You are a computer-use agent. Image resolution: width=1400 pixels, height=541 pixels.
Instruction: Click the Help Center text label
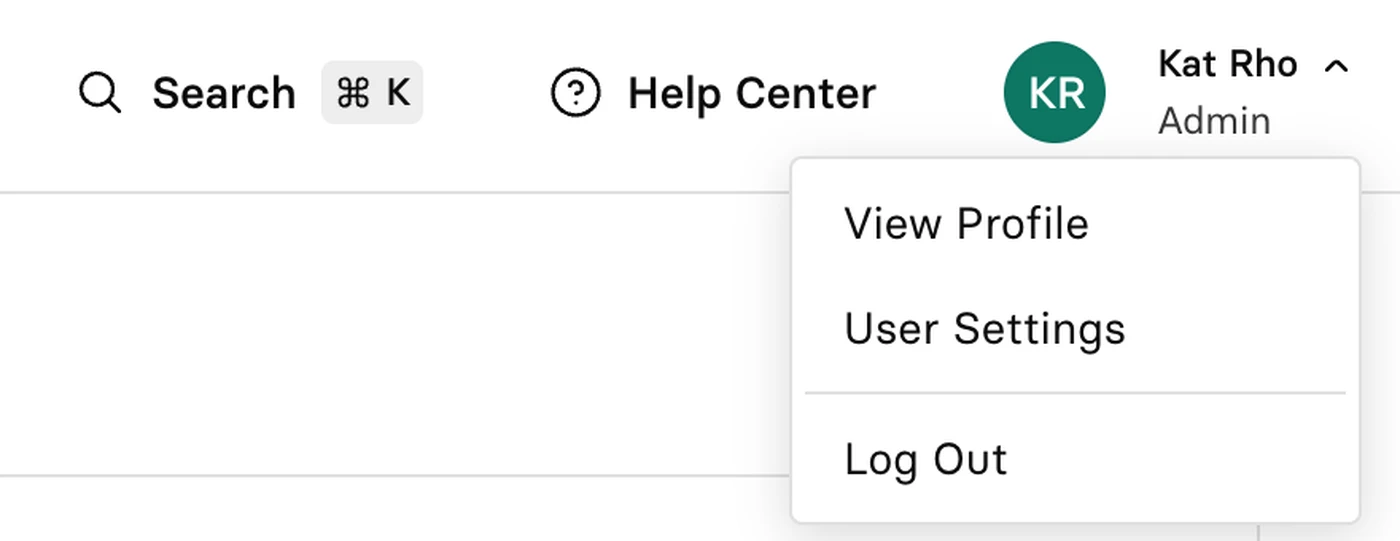click(752, 93)
